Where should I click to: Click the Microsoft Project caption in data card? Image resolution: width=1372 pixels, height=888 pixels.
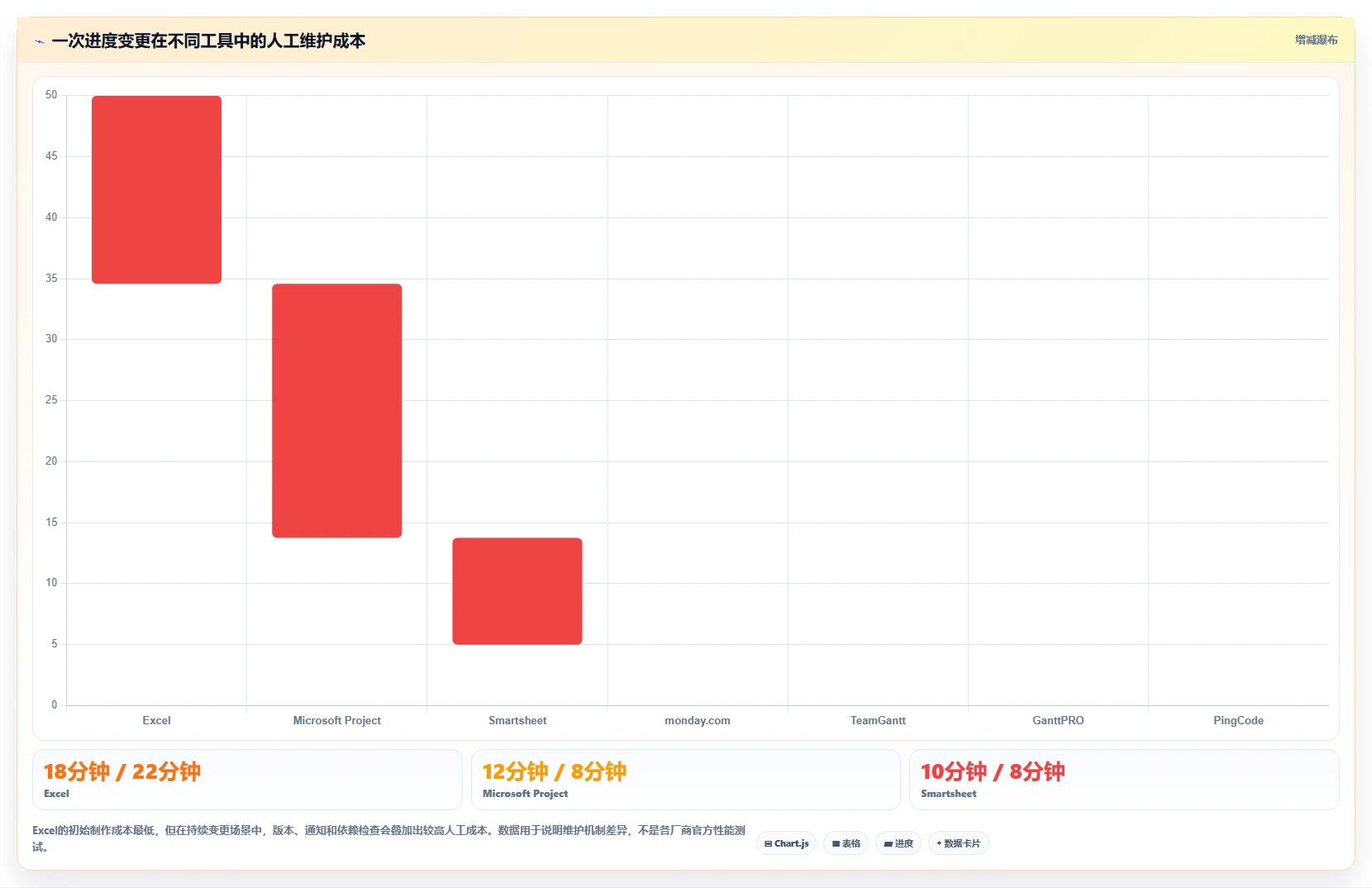525,794
